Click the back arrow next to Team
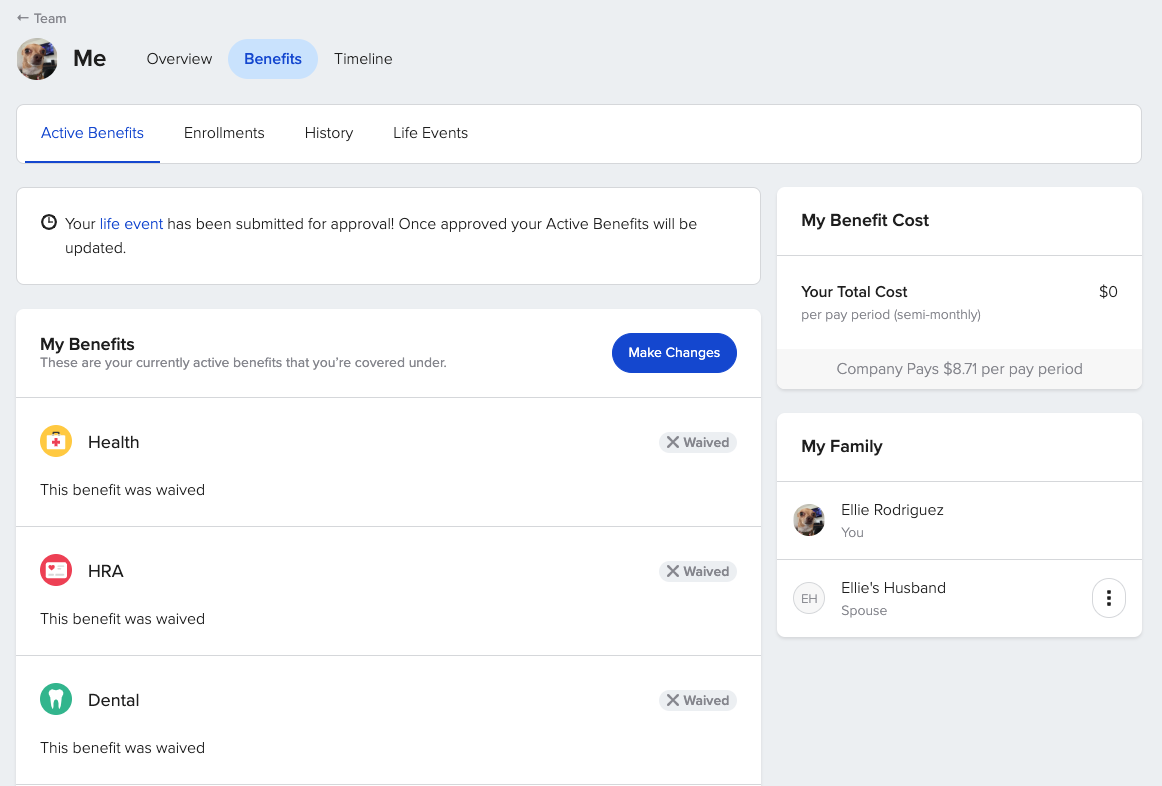 pos(23,18)
